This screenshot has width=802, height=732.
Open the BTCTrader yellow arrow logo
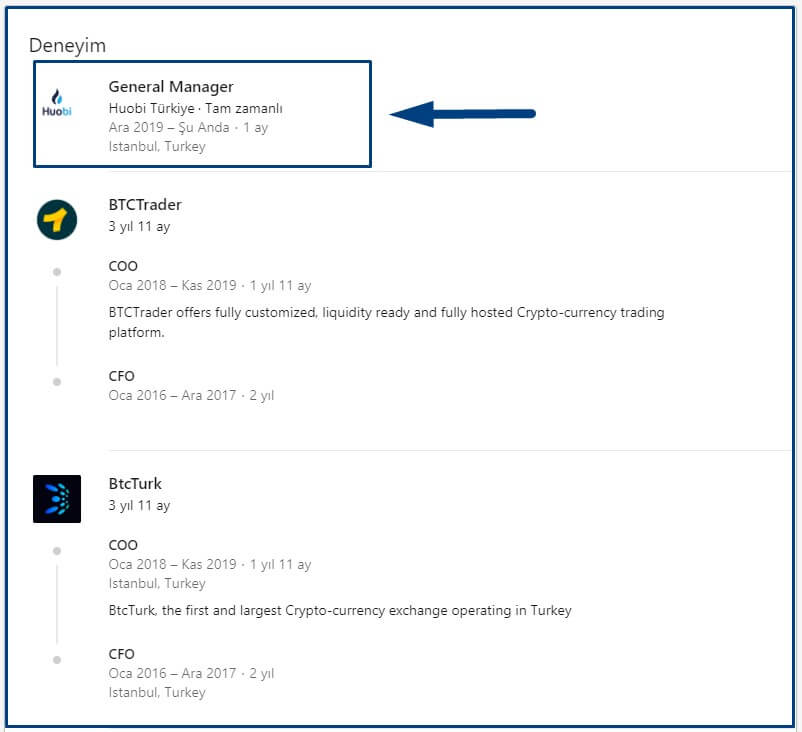(x=57, y=219)
